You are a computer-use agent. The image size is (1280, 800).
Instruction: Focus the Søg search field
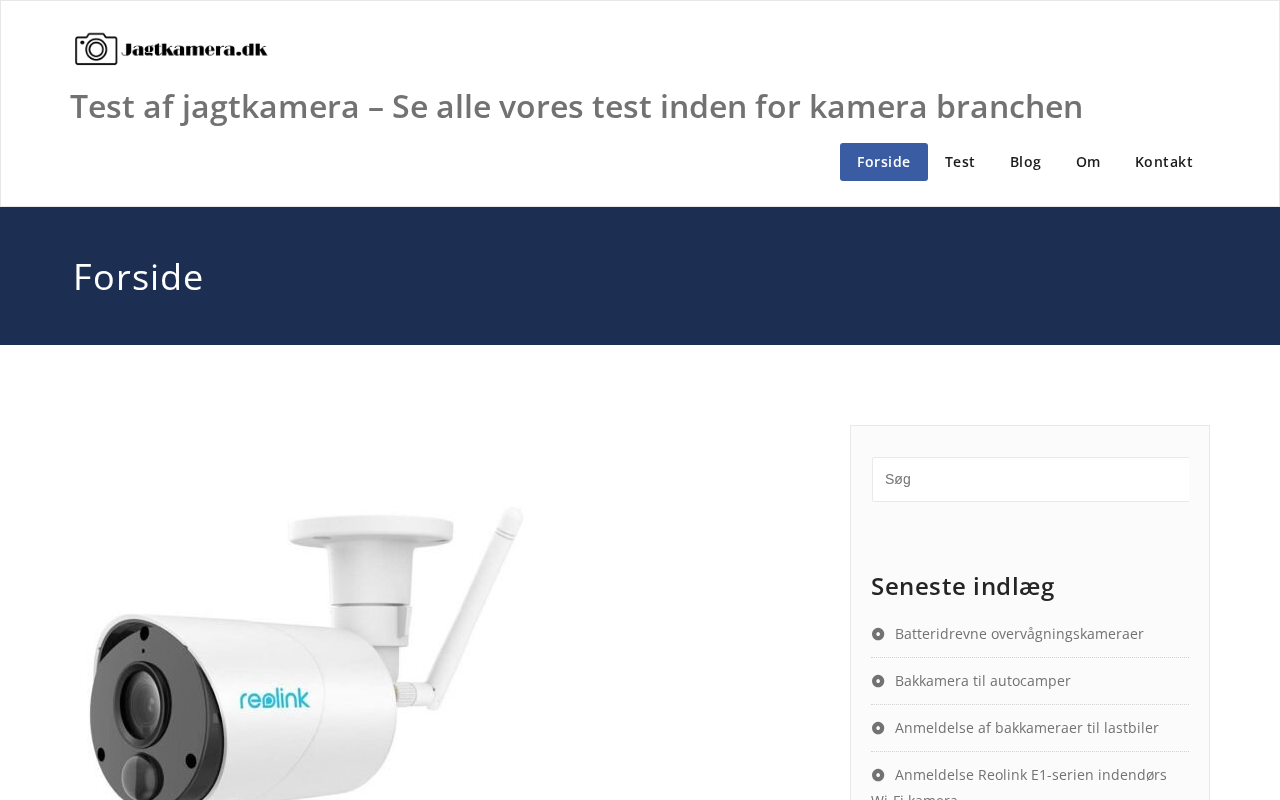tap(1031, 479)
